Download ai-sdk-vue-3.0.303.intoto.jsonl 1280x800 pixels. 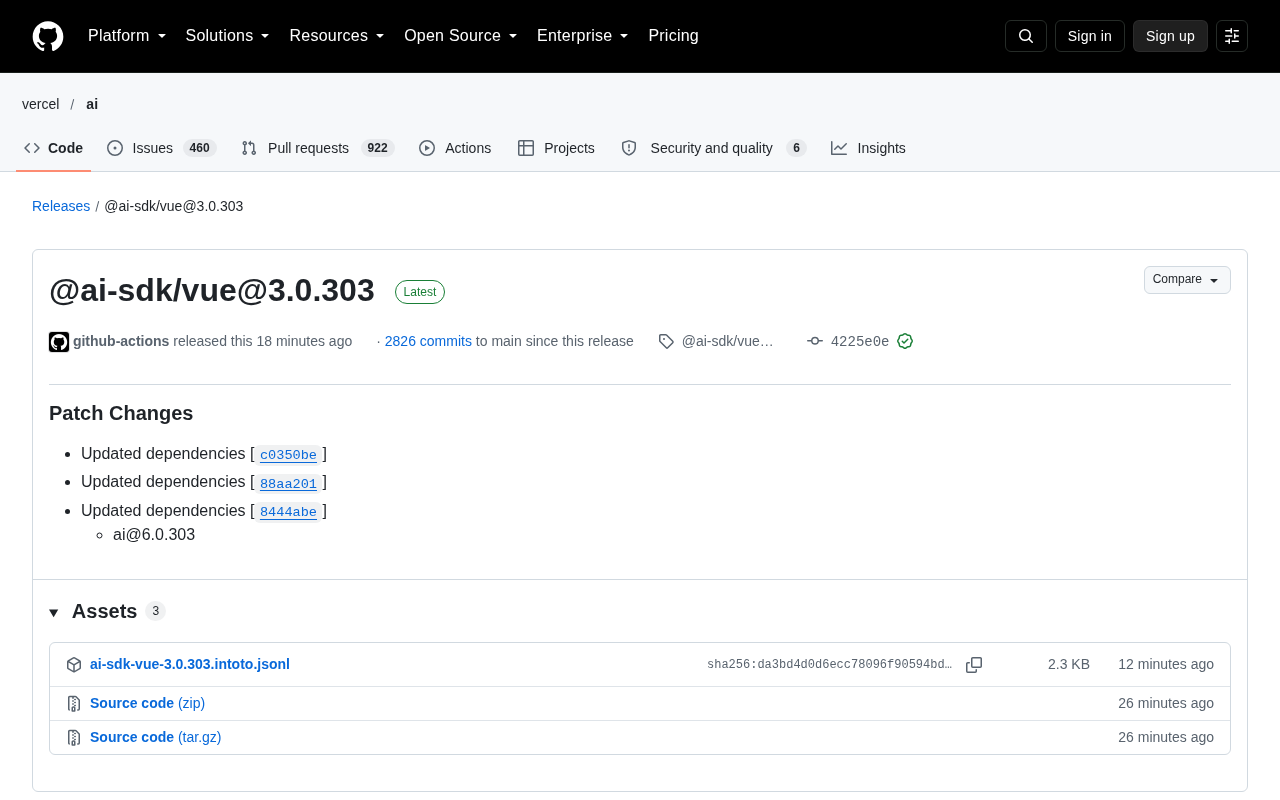coord(190,664)
